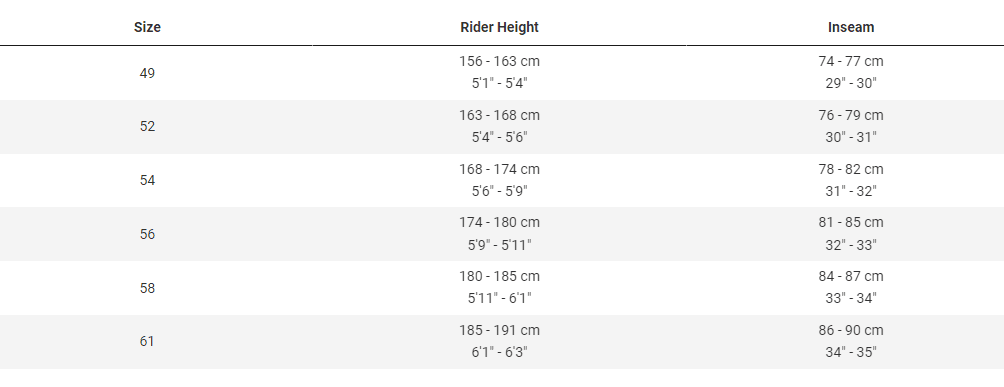
Task: Select size 49 cell
Action: [x=147, y=73]
